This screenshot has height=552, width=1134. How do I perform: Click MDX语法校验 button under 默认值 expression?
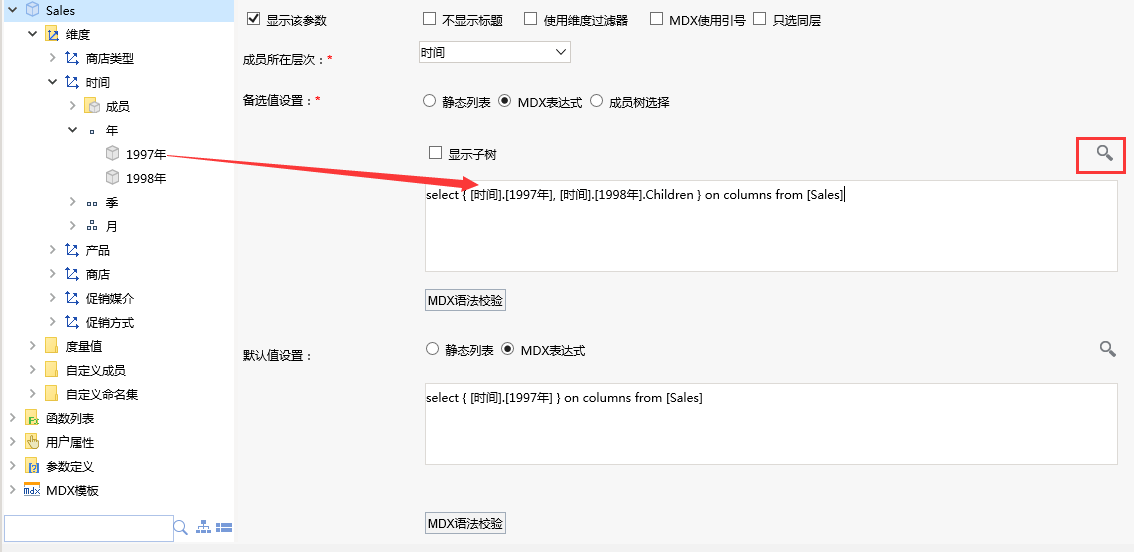(x=465, y=523)
